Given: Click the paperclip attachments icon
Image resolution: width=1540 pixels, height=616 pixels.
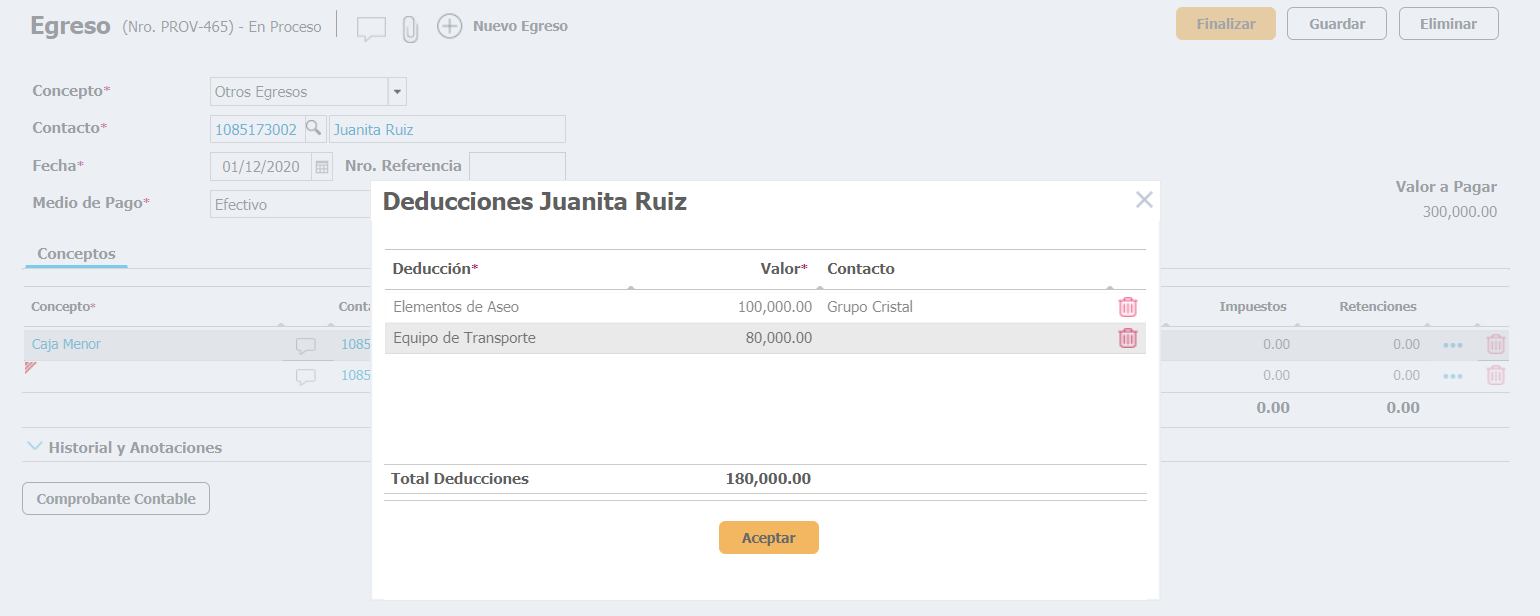Looking at the screenshot, I should pos(409,29).
